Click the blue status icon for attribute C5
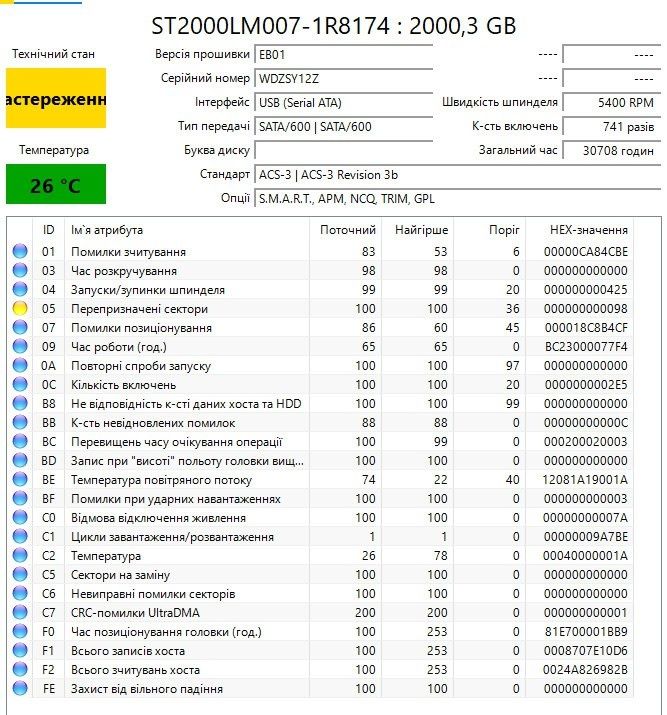The width and height of the screenshot is (667, 715). click(20, 575)
